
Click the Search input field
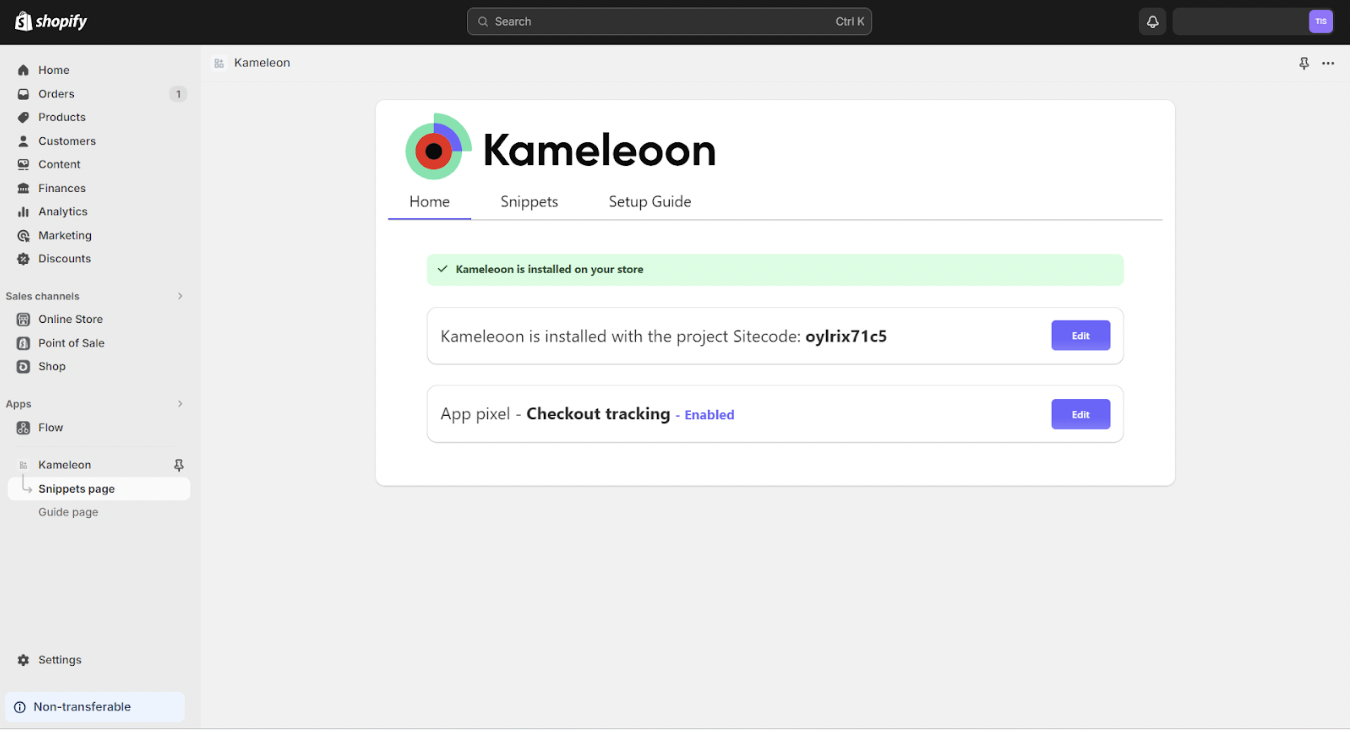coord(668,21)
